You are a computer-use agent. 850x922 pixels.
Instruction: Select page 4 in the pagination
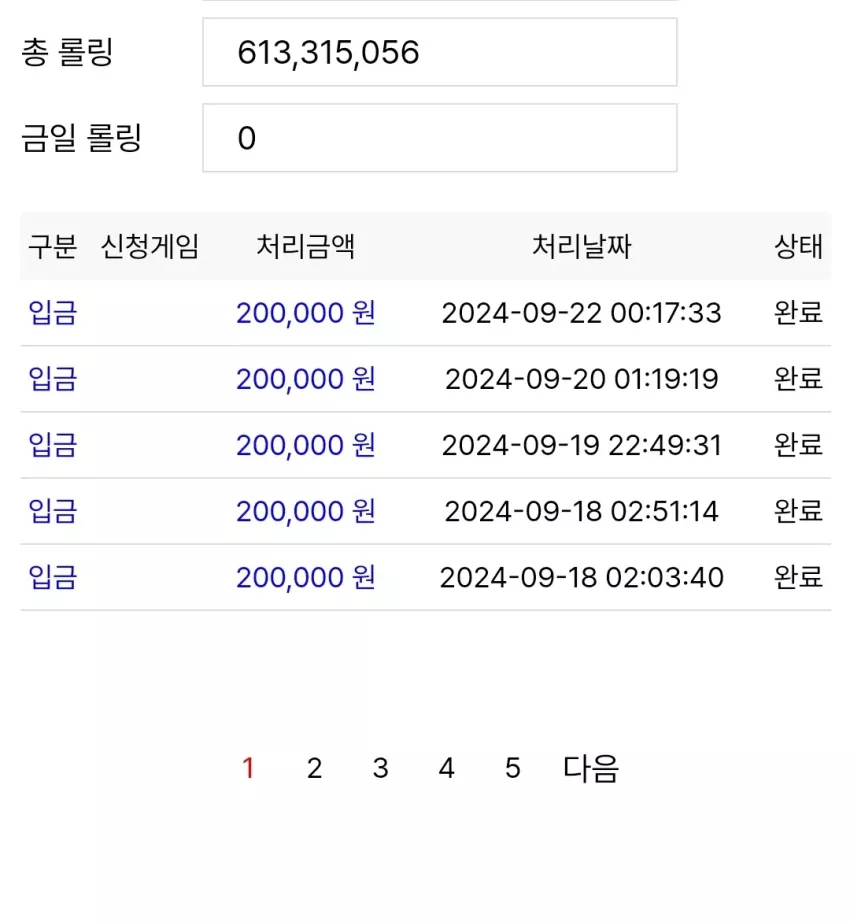click(x=447, y=768)
